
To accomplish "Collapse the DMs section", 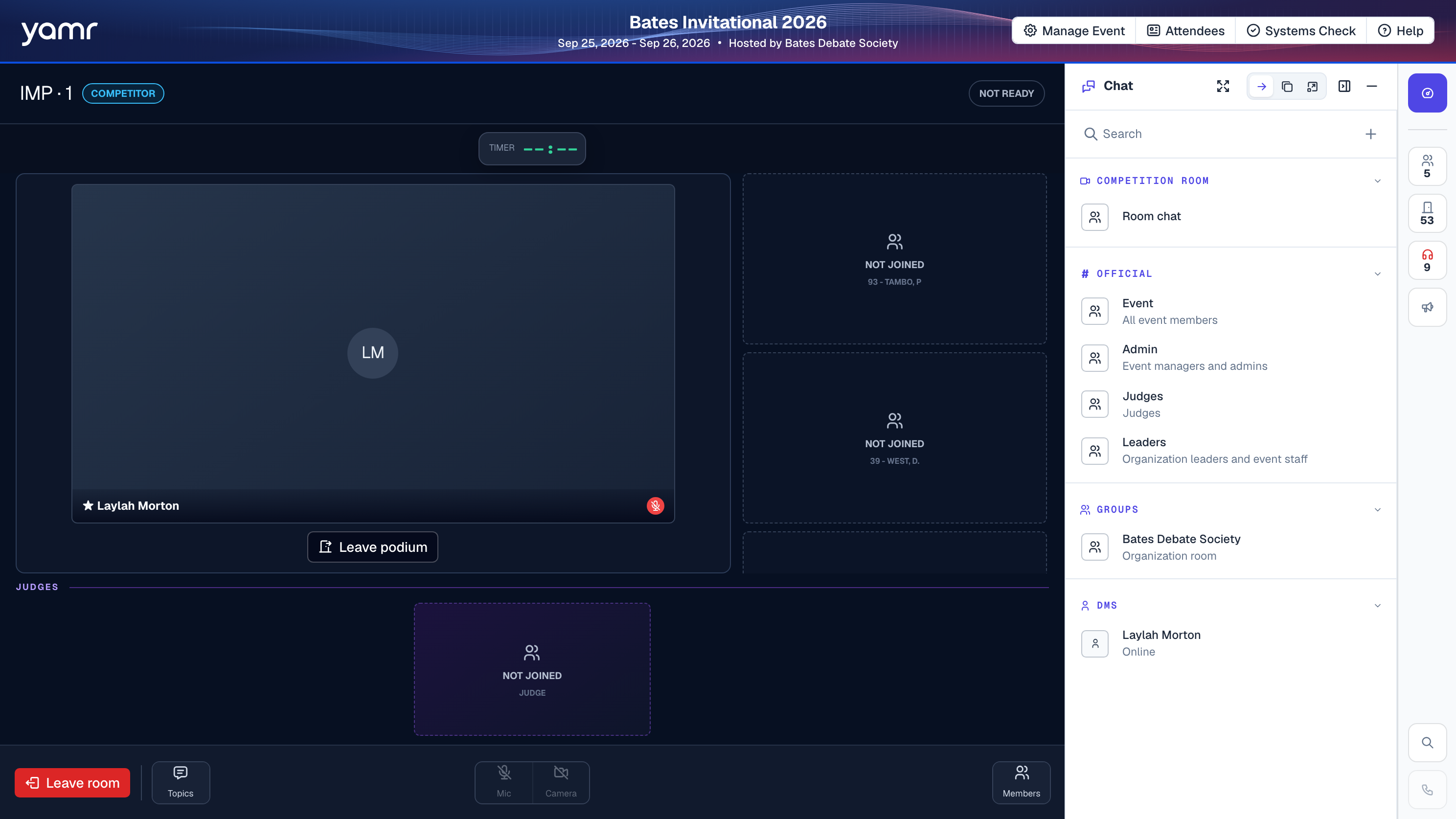I will pos(1377,606).
